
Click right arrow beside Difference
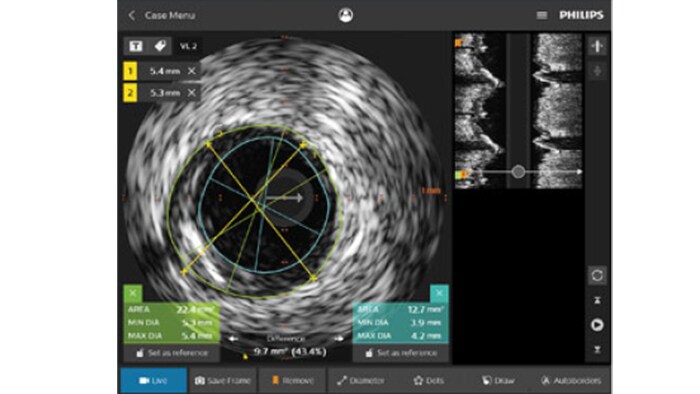[339, 339]
